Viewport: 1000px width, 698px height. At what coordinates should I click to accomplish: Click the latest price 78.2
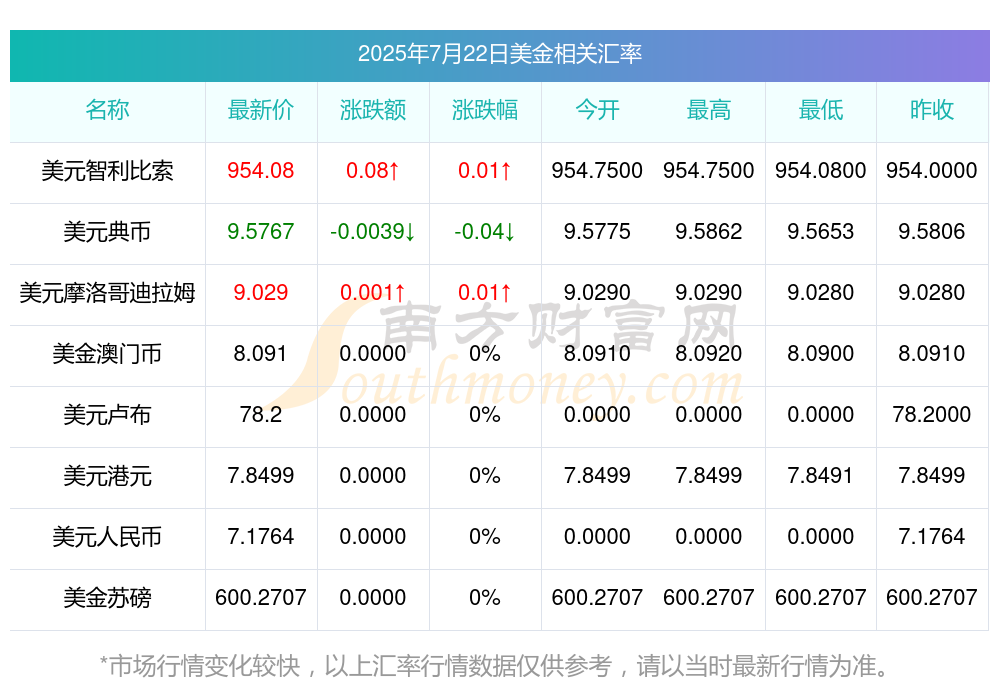point(261,415)
